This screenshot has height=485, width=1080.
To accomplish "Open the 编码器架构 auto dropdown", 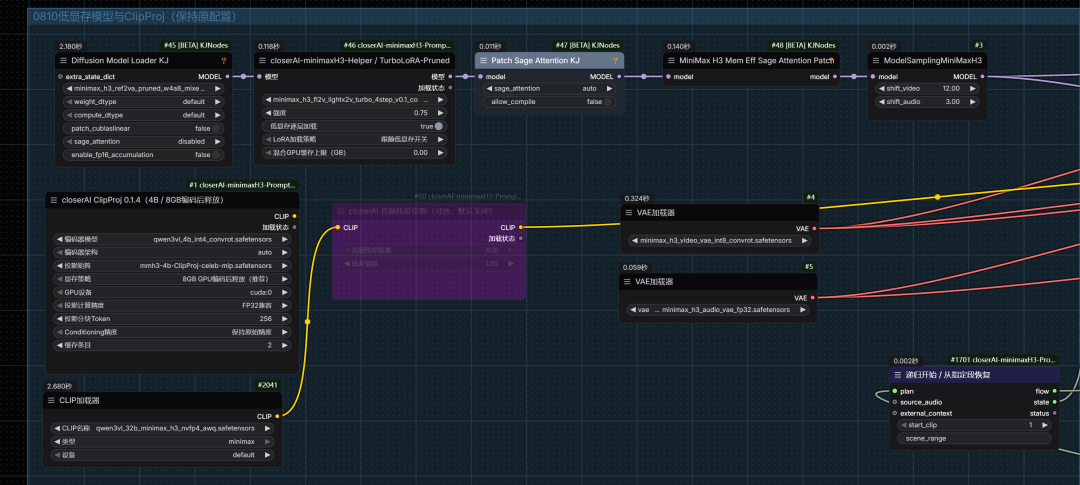I will tap(172, 252).
